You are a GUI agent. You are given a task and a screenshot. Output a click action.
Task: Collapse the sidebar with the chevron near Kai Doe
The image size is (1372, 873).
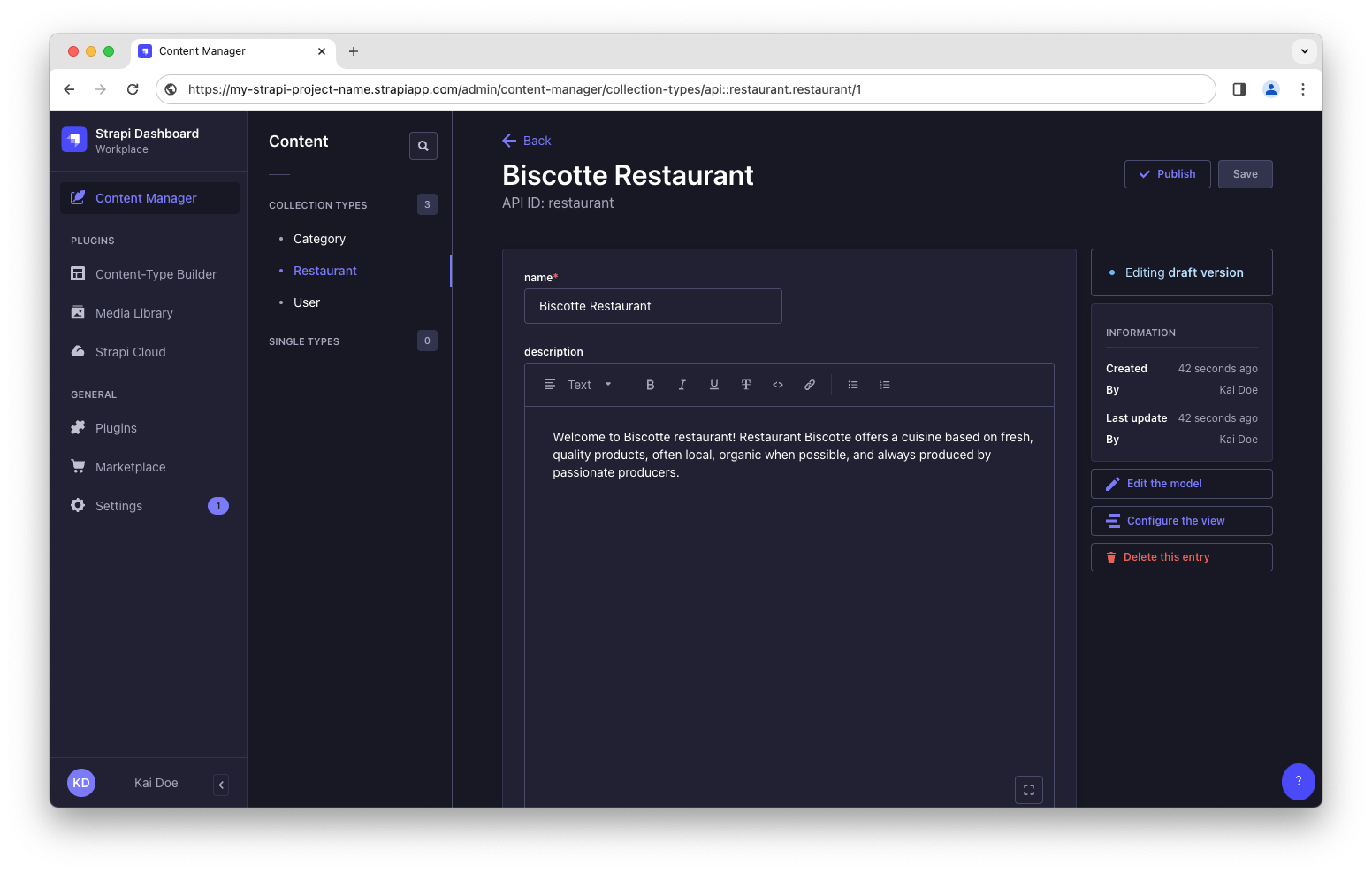(x=220, y=784)
